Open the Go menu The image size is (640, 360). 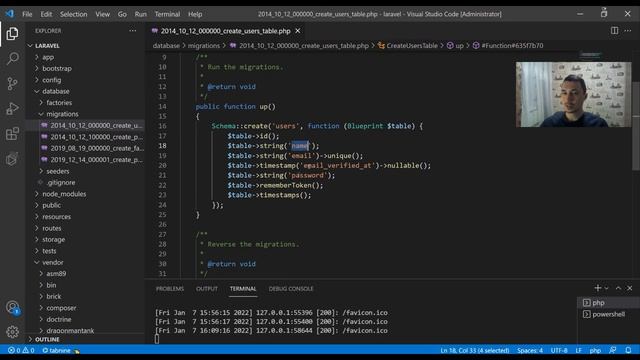coord(122,14)
